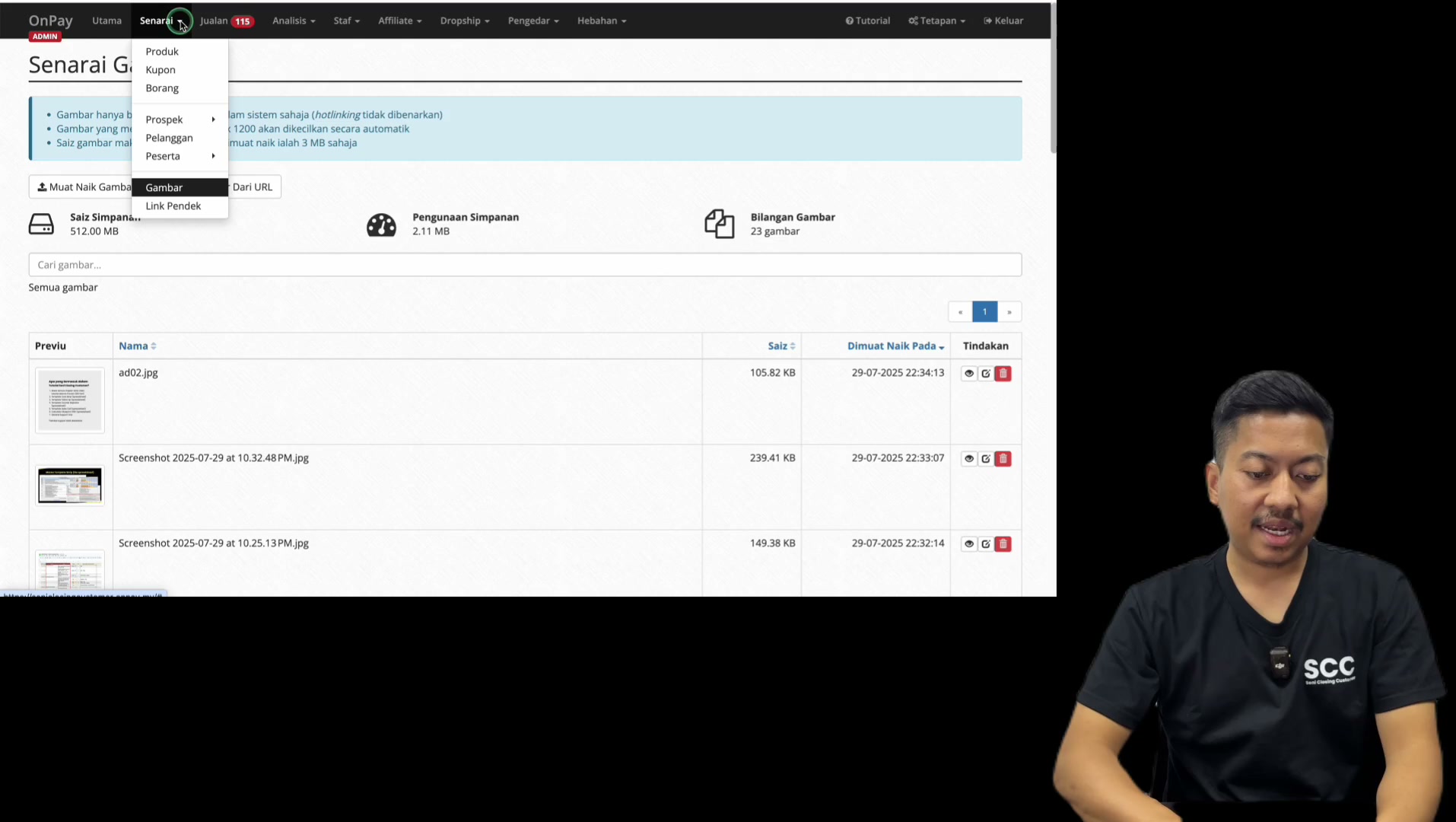The image size is (1456, 822).
Task: Select Pelanggan from Senarai dropdown
Action: pos(180,138)
